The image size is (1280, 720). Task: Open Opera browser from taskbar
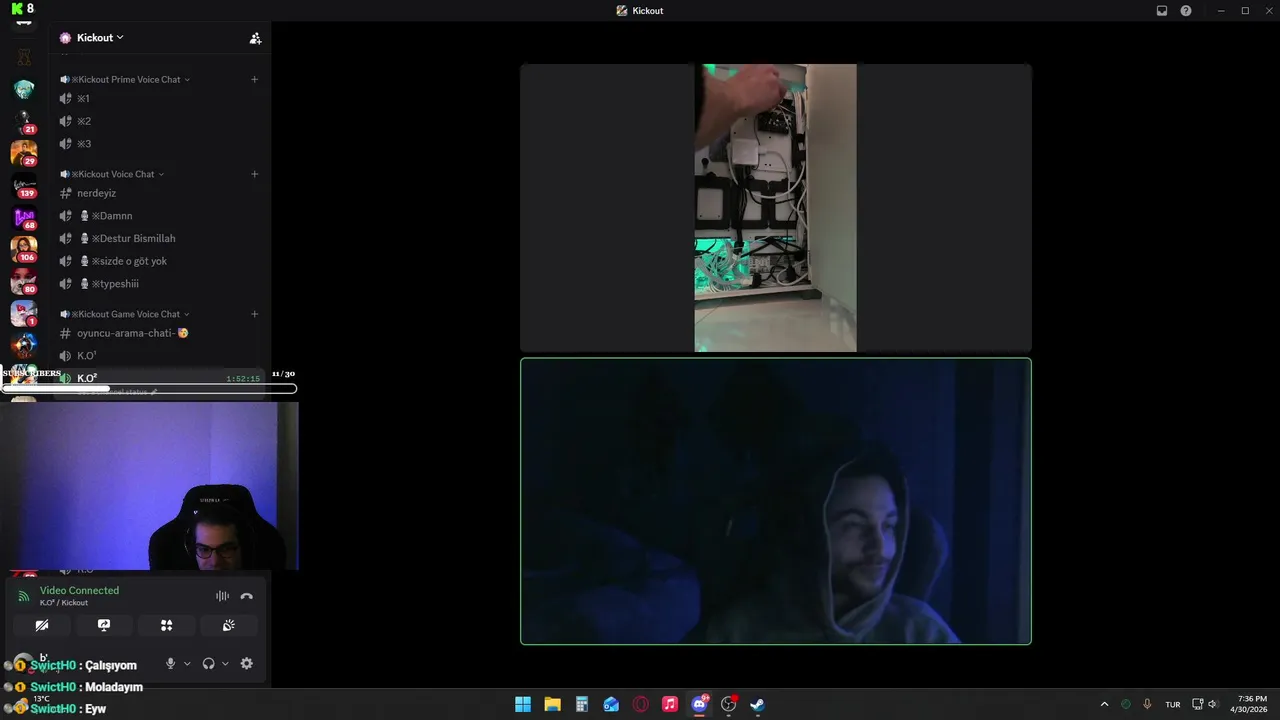(641, 704)
